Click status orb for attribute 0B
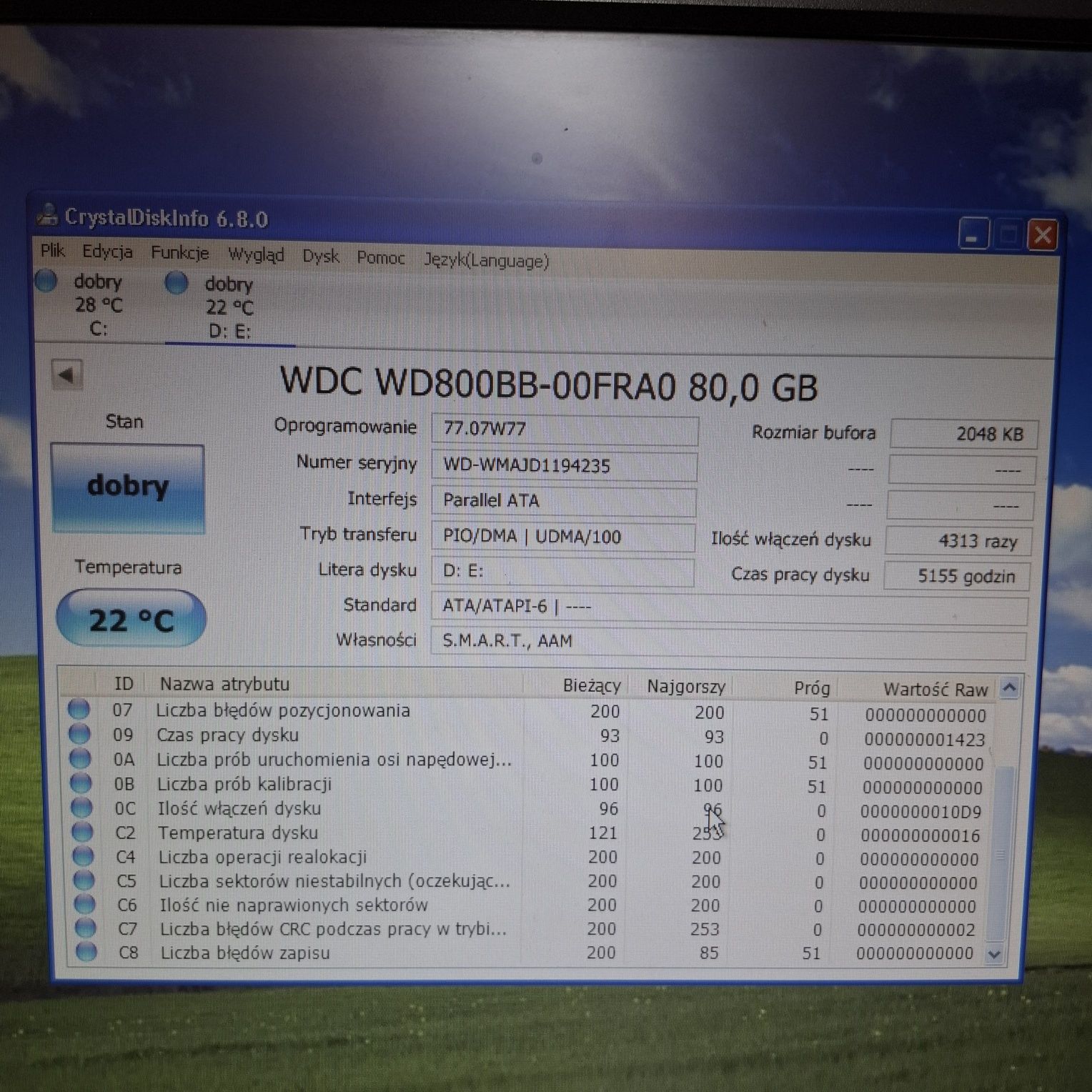The height and width of the screenshot is (1092, 1092). (81, 783)
